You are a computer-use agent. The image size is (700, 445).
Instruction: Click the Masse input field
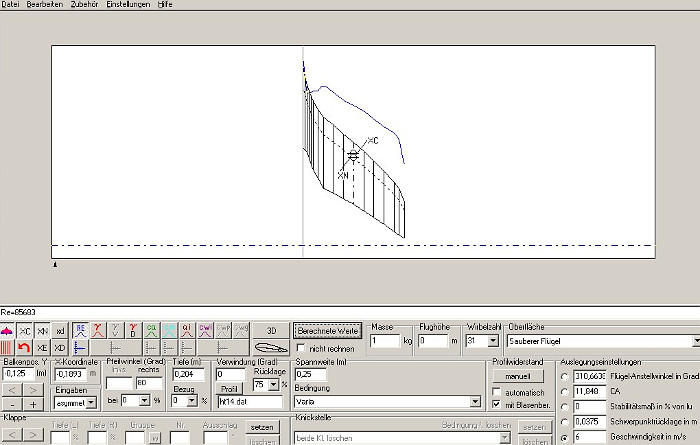coord(383,341)
